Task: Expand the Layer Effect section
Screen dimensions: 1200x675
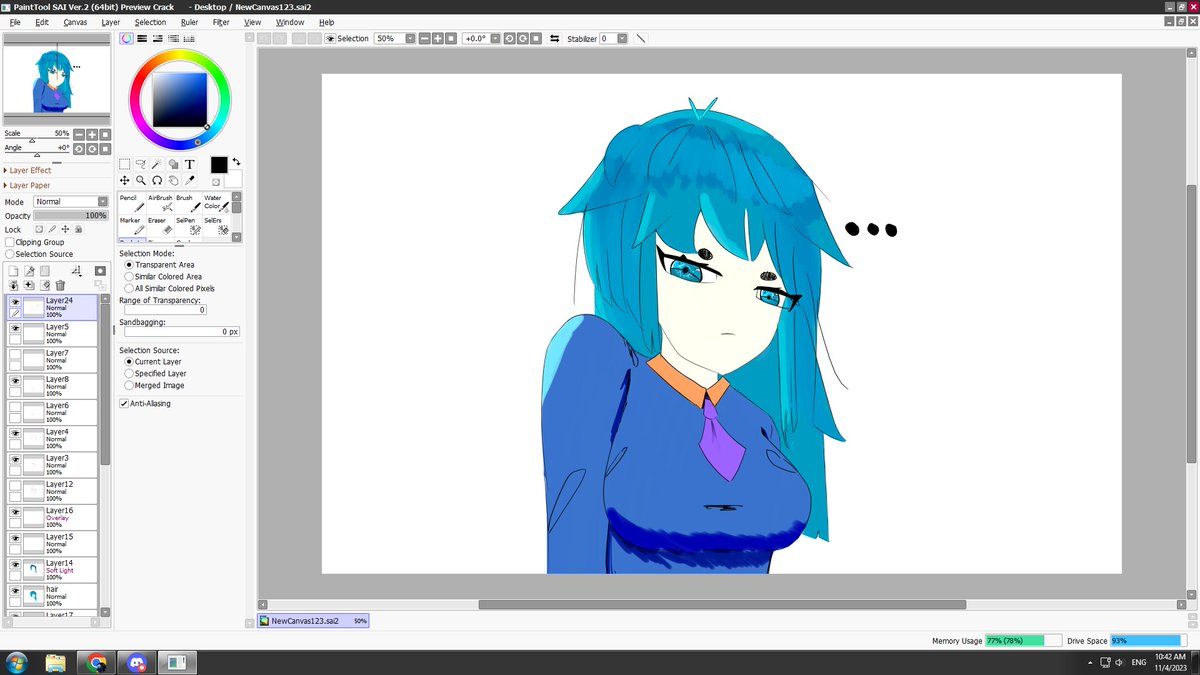Action: (x=28, y=171)
